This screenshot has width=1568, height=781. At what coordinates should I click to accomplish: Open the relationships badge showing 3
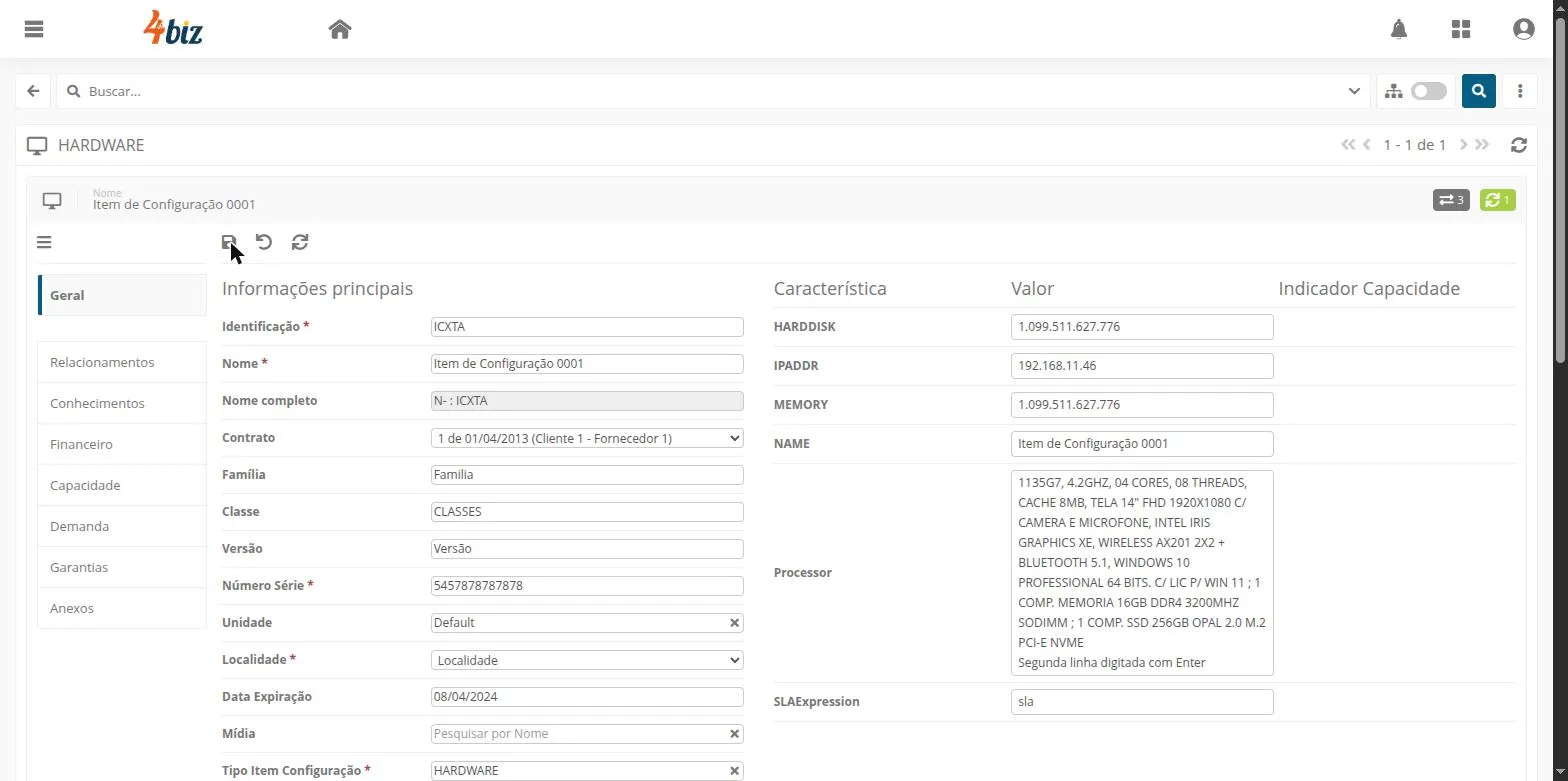click(x=1451, y=200)
